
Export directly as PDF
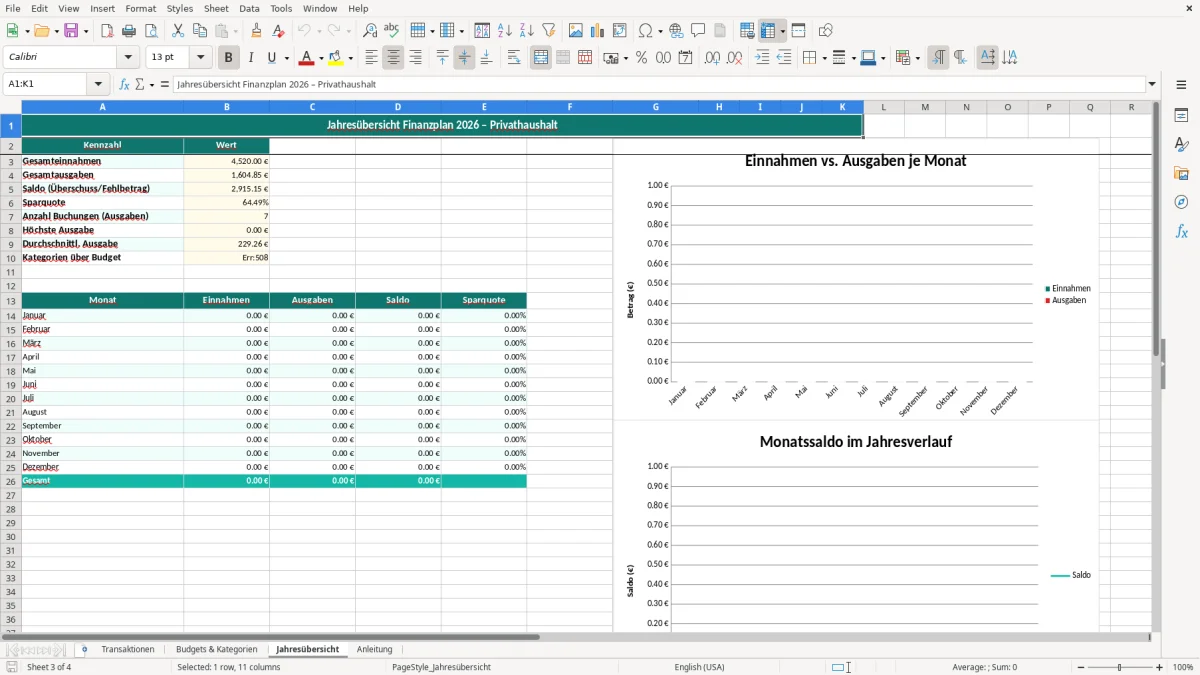pyautogui.click(x=107, y=31)
